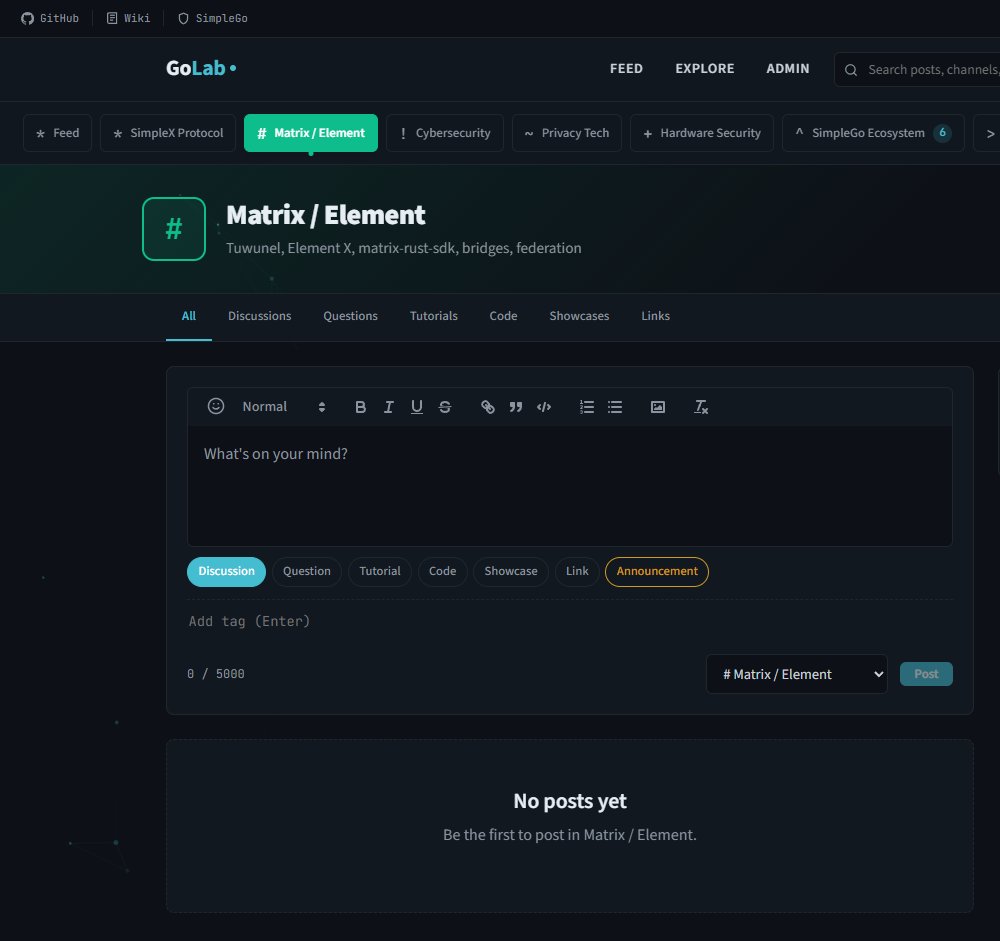Image resolution: width=1000 pixels, height=941 pixels.
Task: Open the # Matrix / Element channel selector
Action: click(797, 674)
